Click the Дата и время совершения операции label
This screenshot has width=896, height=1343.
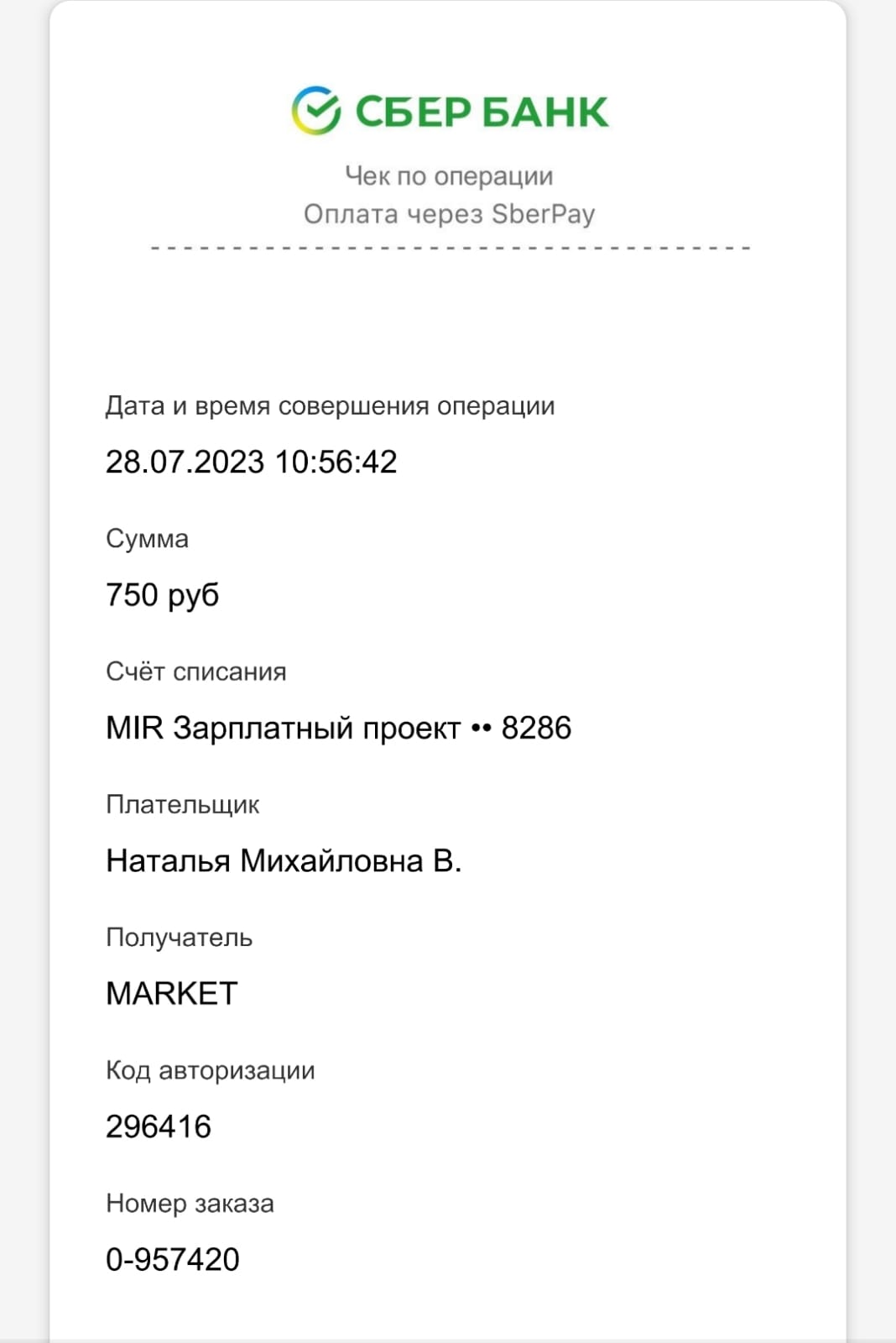click(x=330, y=406)
